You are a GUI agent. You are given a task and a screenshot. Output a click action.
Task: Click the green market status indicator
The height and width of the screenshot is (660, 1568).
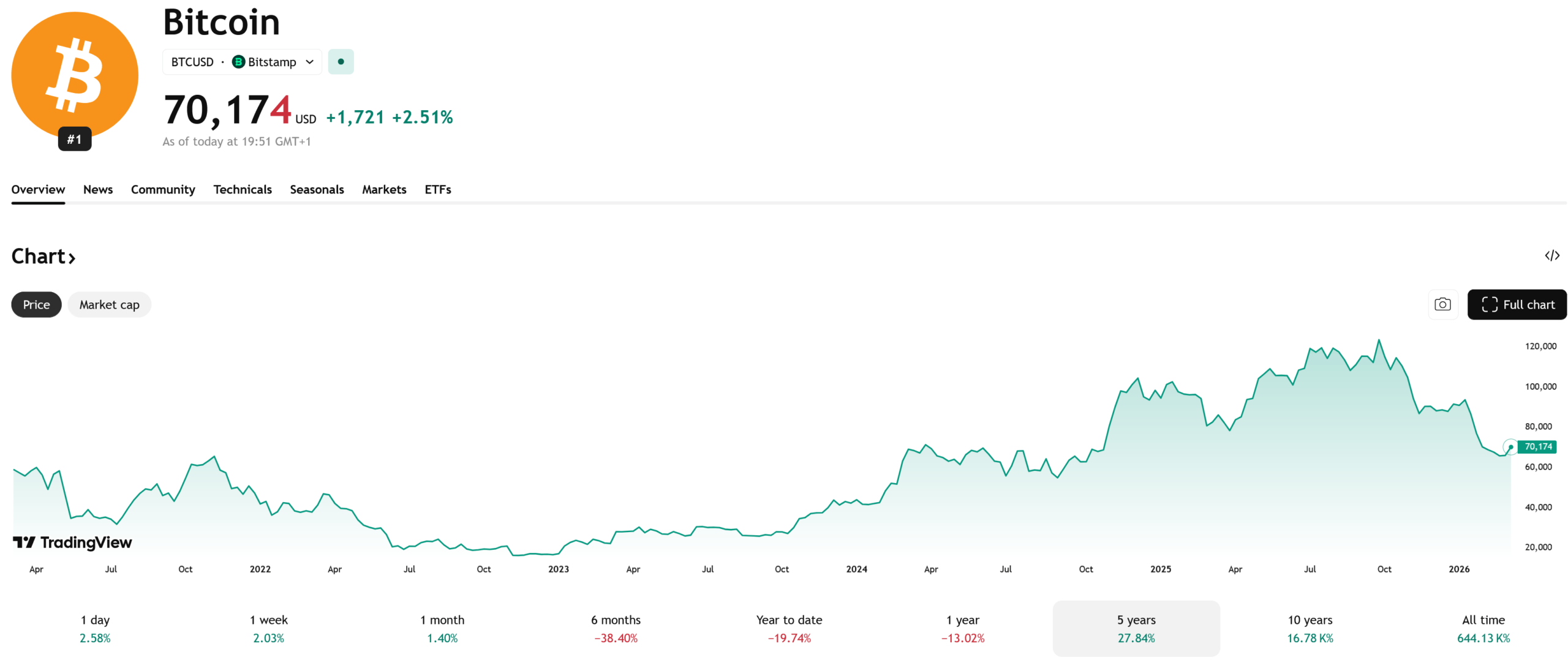pyautogui.click(x=341, y=61)
